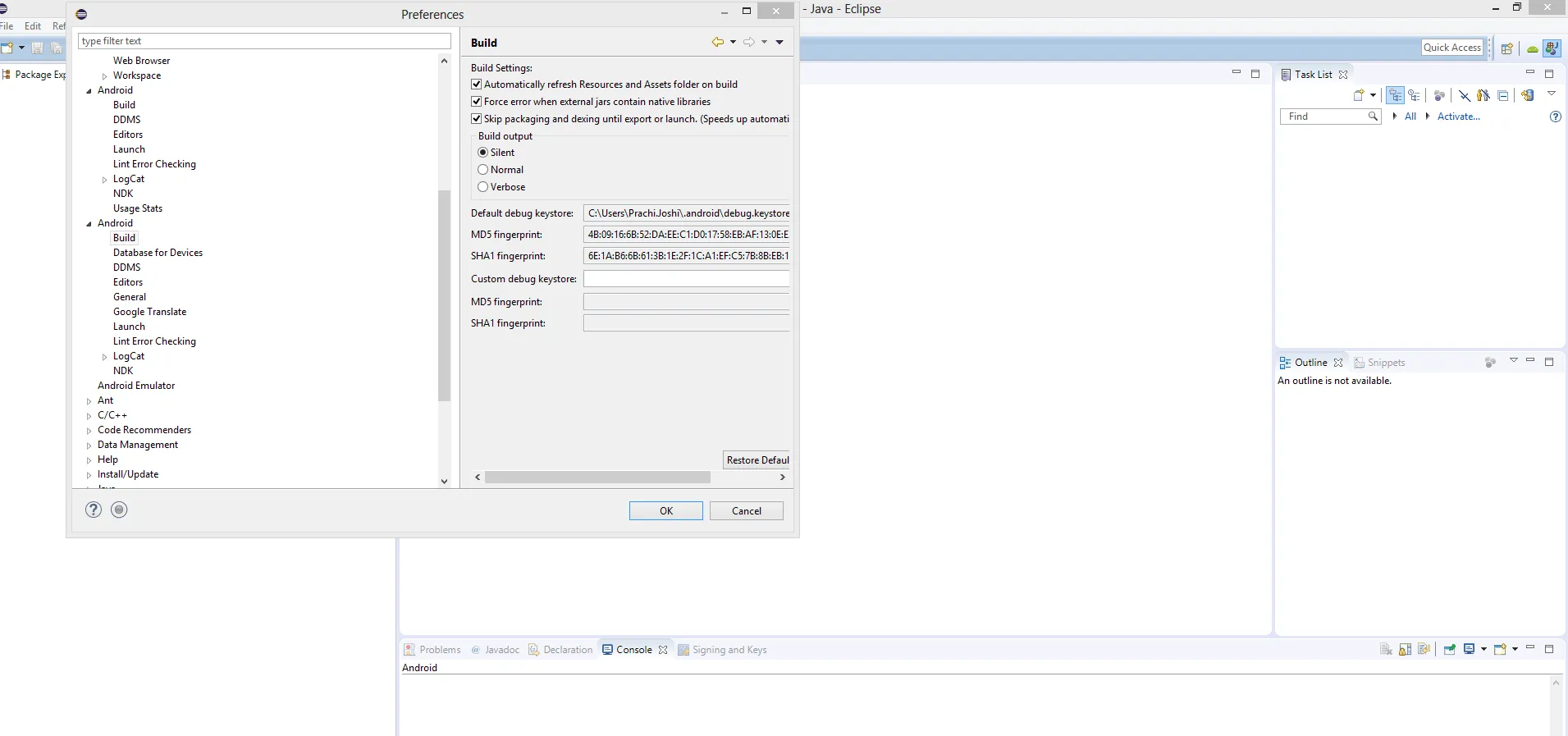Pin the Console view
The height and width of the screenshot is (736, 1568).
(x=1449, y=649)
